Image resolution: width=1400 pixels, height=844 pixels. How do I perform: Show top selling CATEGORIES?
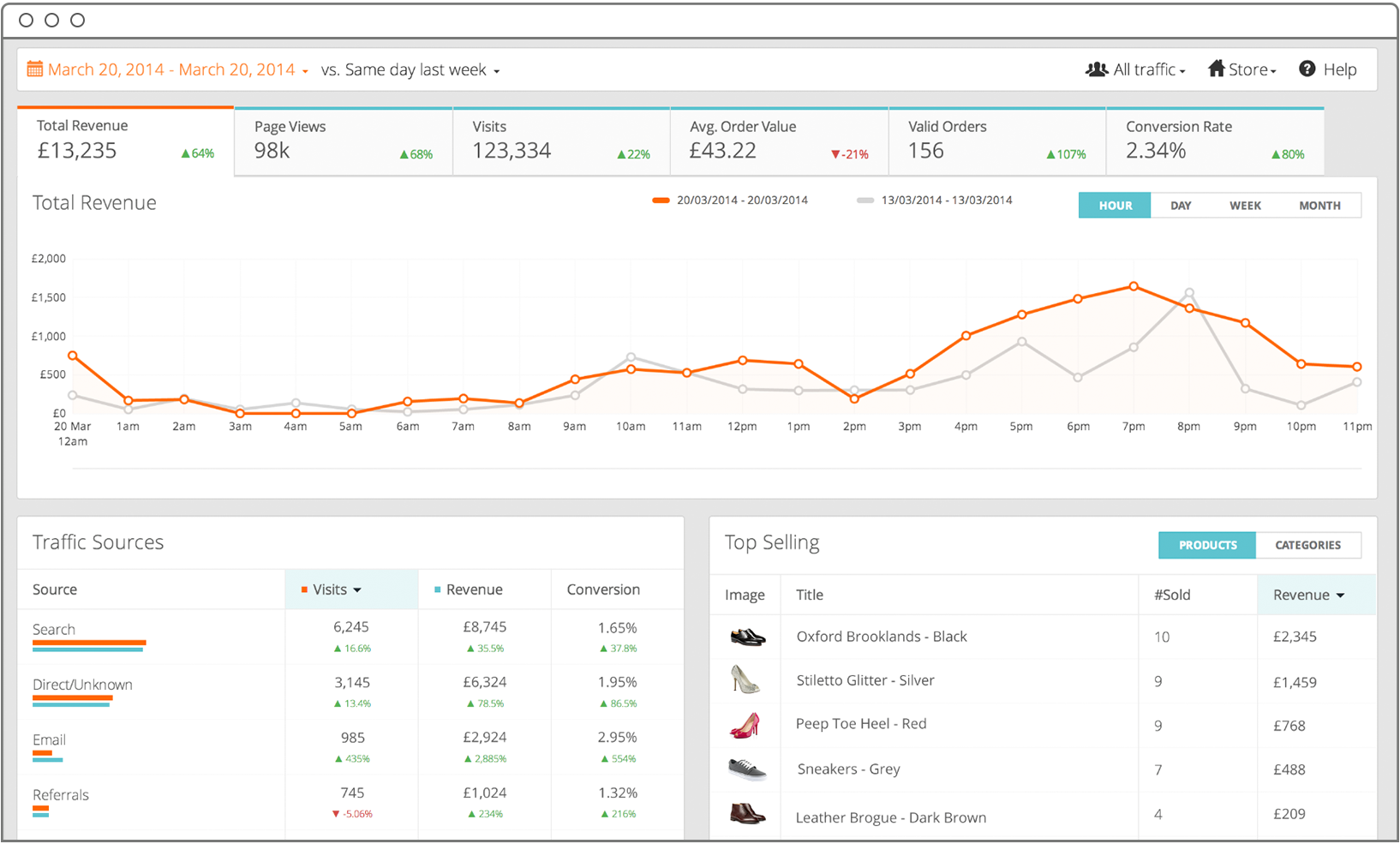click(1307, 545)
